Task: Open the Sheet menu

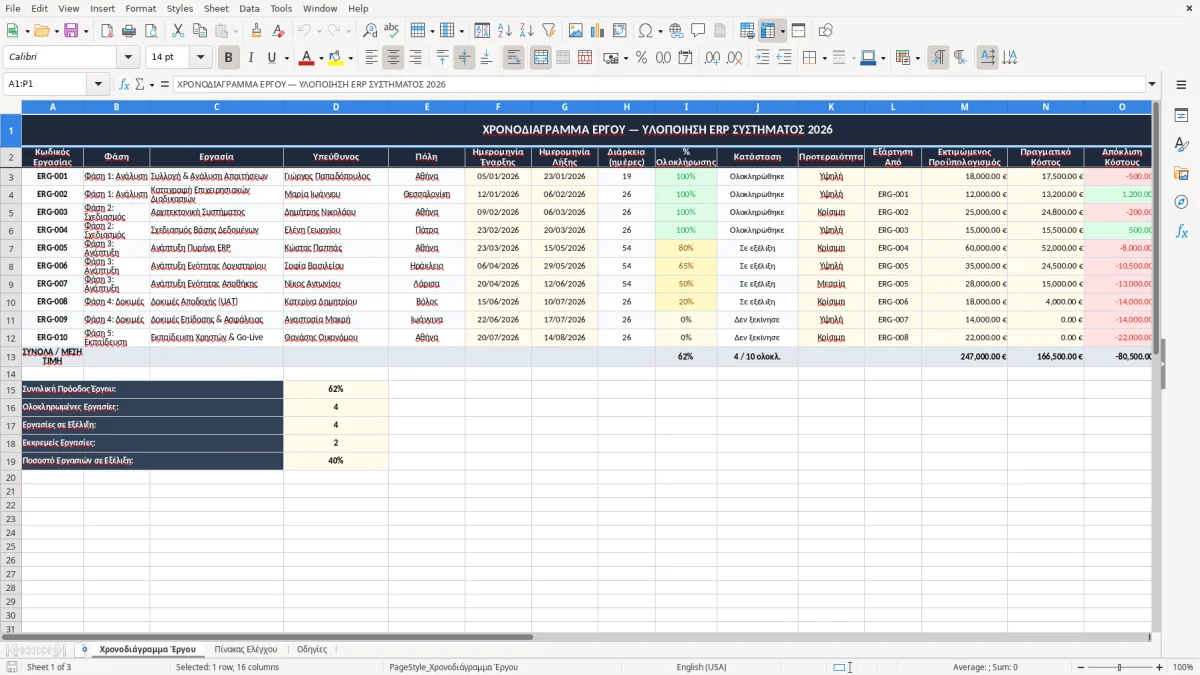Action: click(216, 8)
